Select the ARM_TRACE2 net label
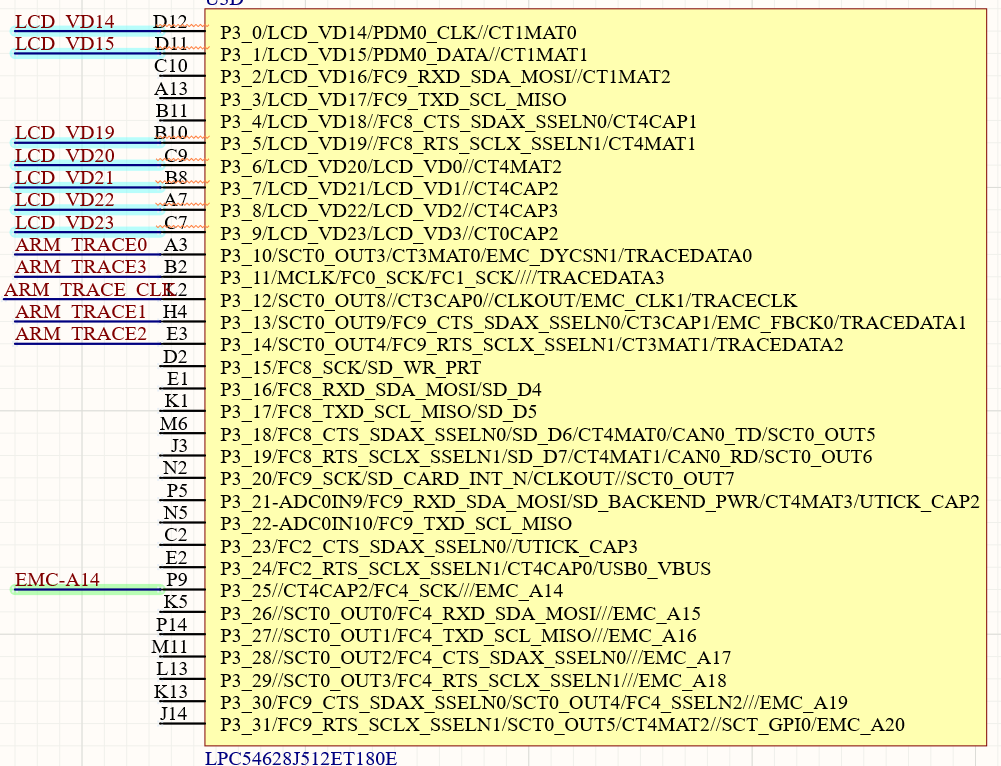Viewport: 1001px width, 766px height. point(80,333)
